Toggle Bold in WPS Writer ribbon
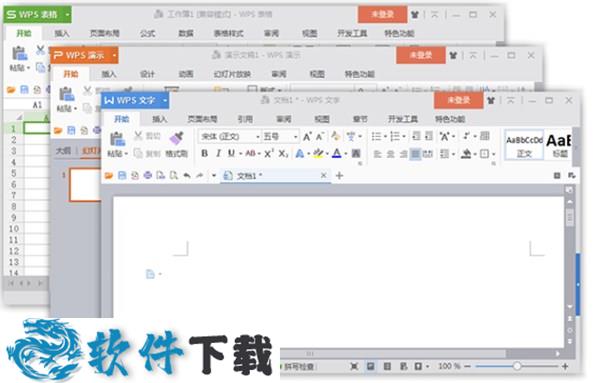Image resolution: width=600 pixels, height=383 pixels. pyautogui.click(x=204, y=153)
